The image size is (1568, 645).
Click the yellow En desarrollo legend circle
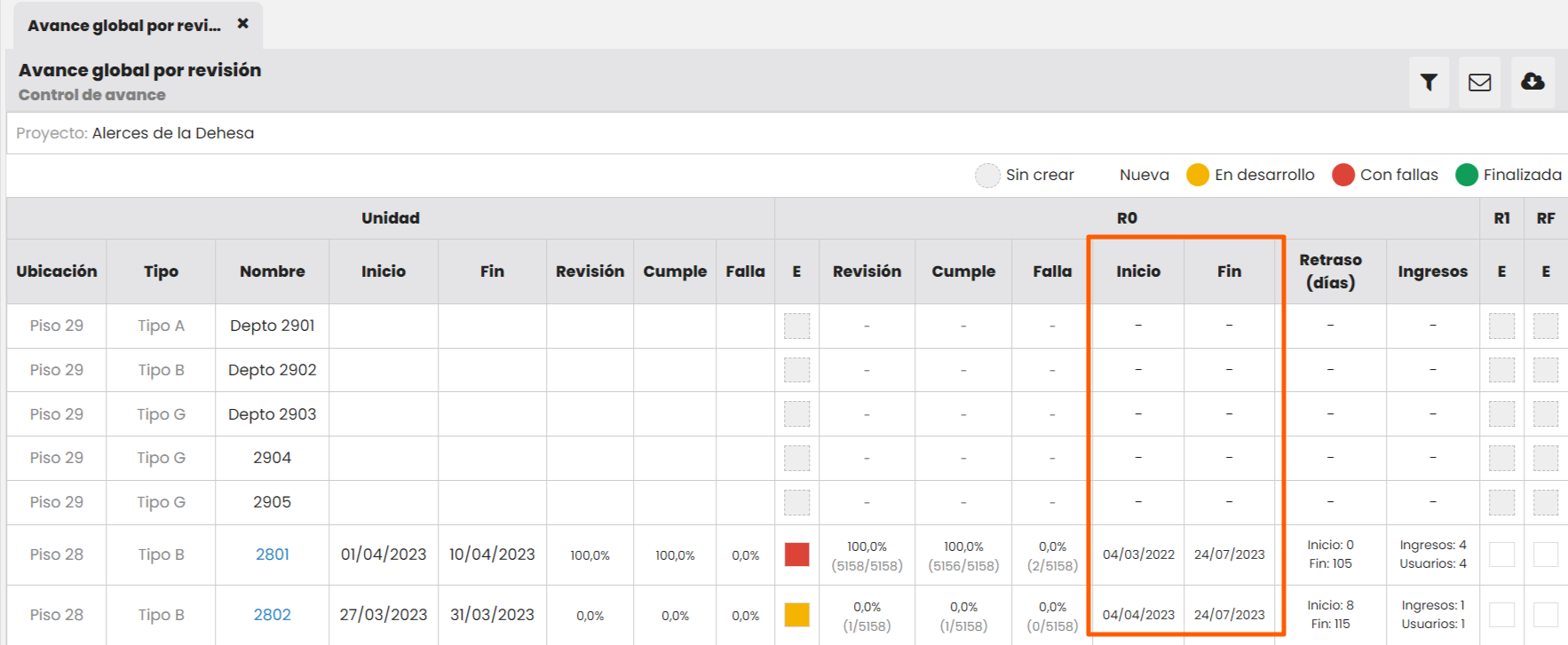click(1198, 175)
